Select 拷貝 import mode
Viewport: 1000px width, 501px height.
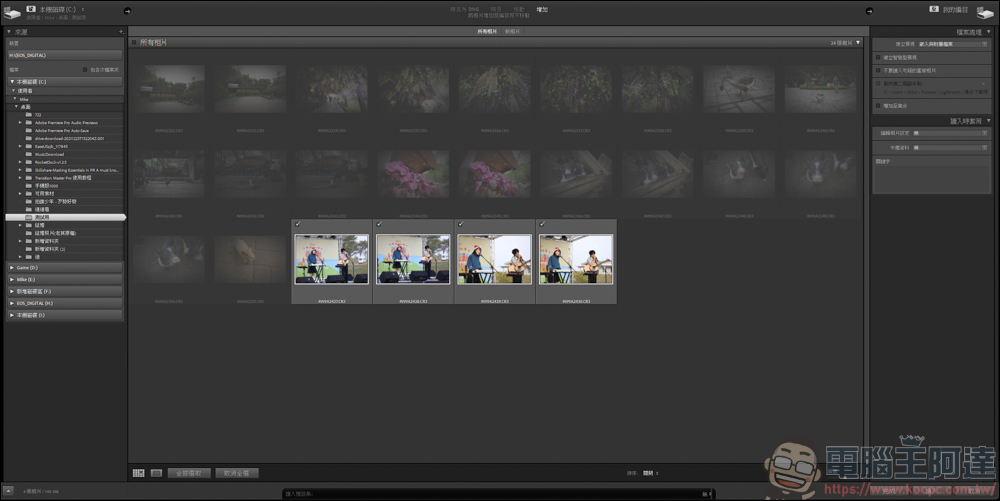click(496, 10)
